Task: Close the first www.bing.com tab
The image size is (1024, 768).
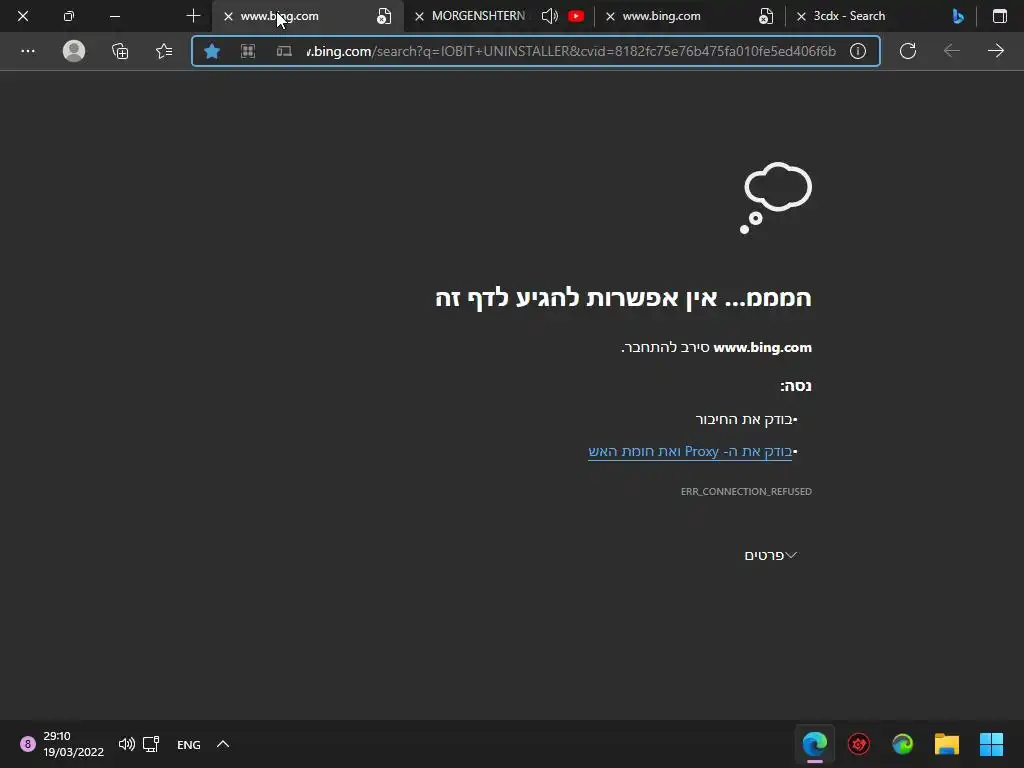Action: point(228,16)
